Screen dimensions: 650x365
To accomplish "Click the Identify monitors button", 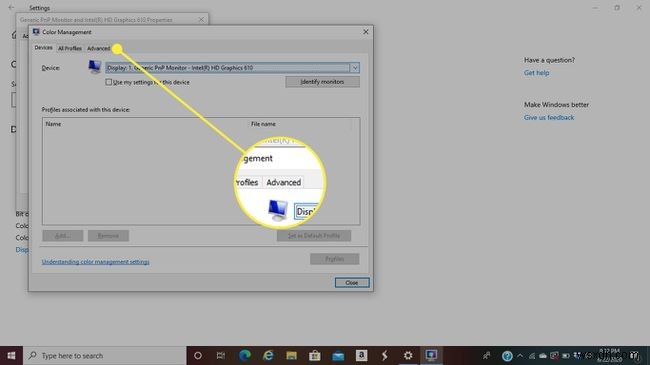I will tap(322, 82).
